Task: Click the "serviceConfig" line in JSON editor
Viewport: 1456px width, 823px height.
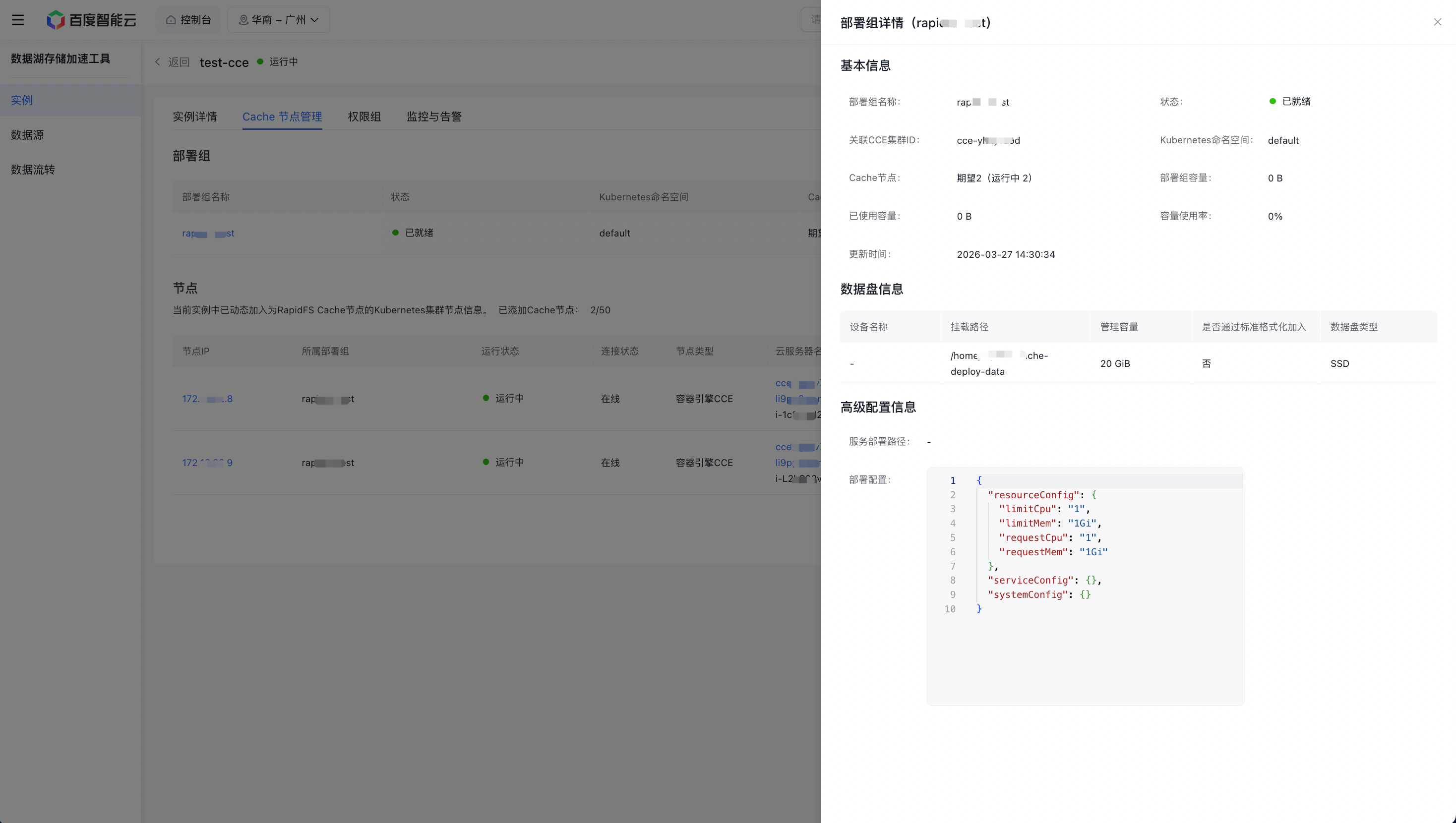Action: [x=1044, y=581]
